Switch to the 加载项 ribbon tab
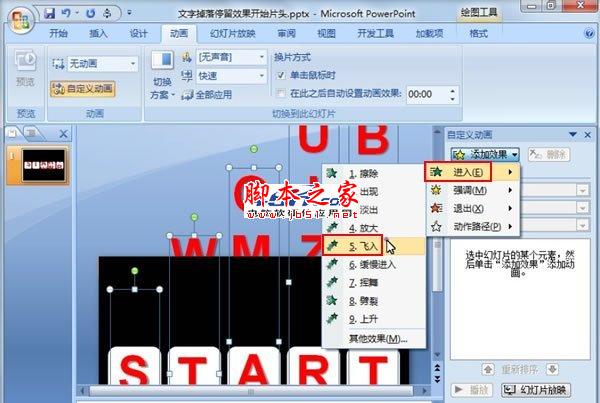The height and width of the screenshot is (403, 600). click(x=429, y=34)
